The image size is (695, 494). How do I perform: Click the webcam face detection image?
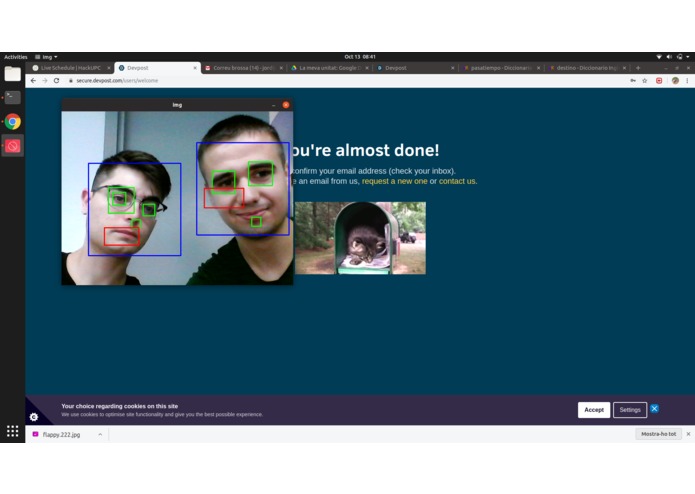177,198
